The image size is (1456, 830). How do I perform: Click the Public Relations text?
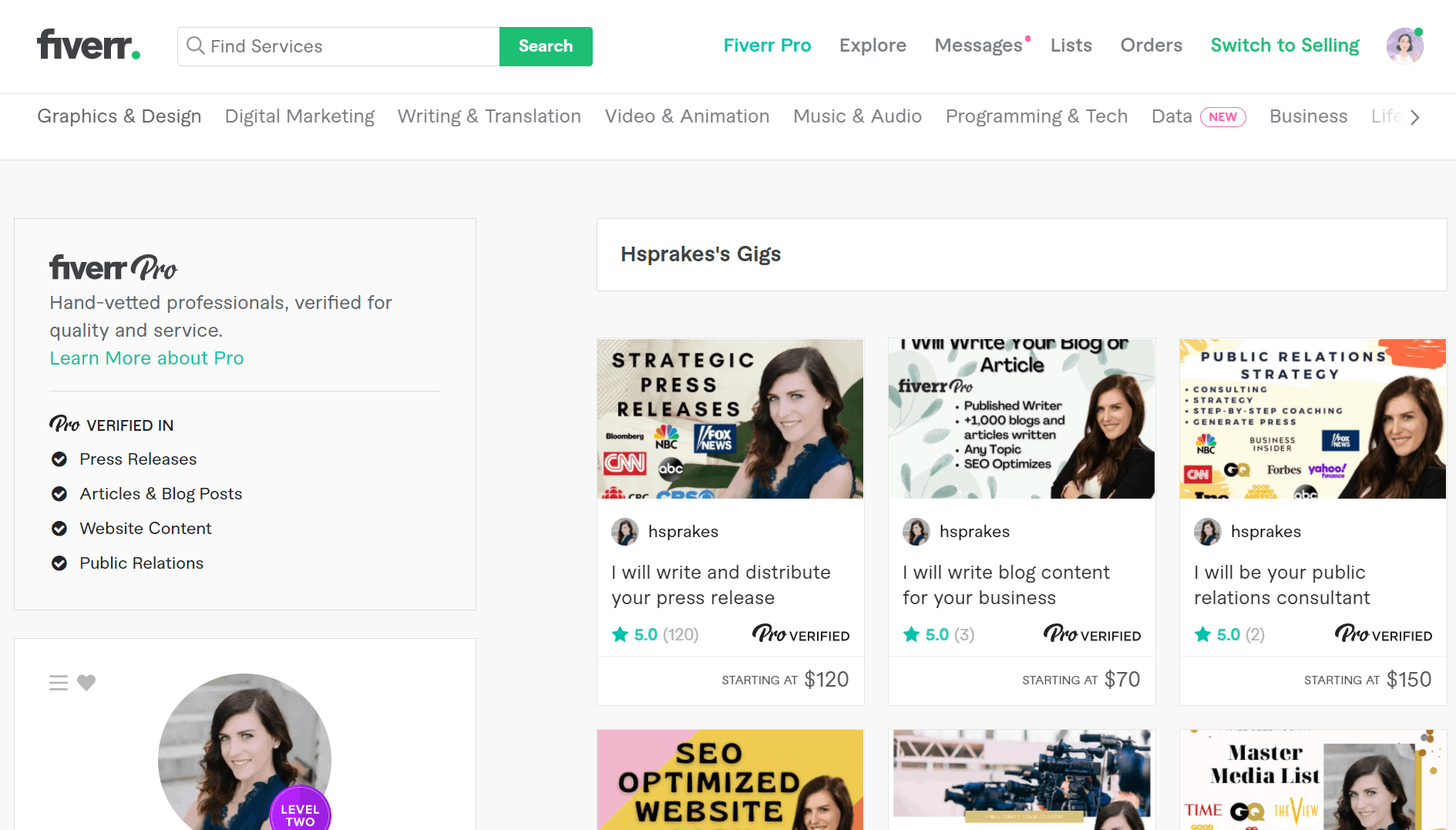point(142,563)
